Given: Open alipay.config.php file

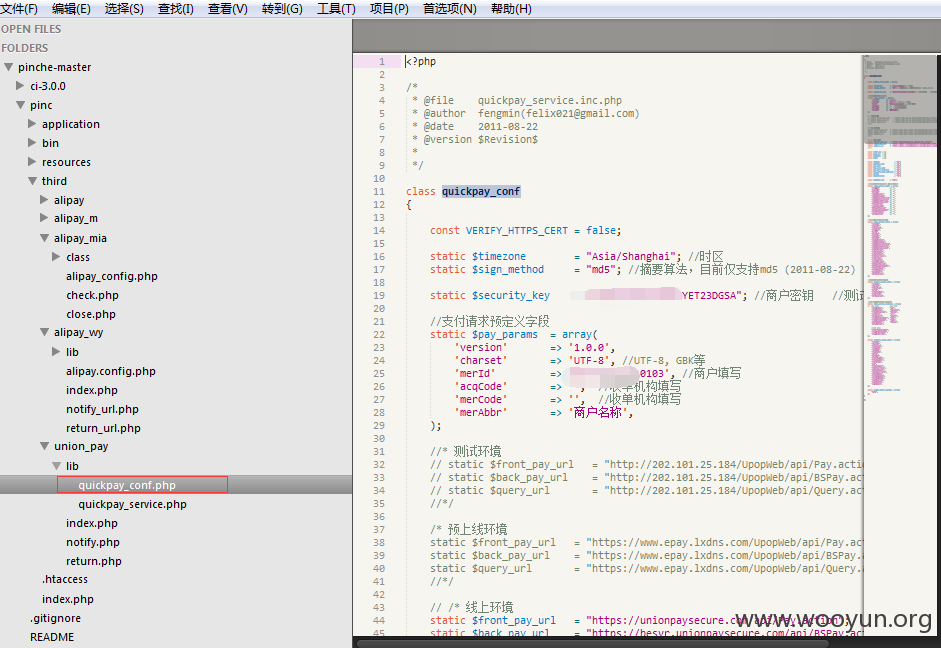Looking at the screenshot, I should click(x=110, y=371).
